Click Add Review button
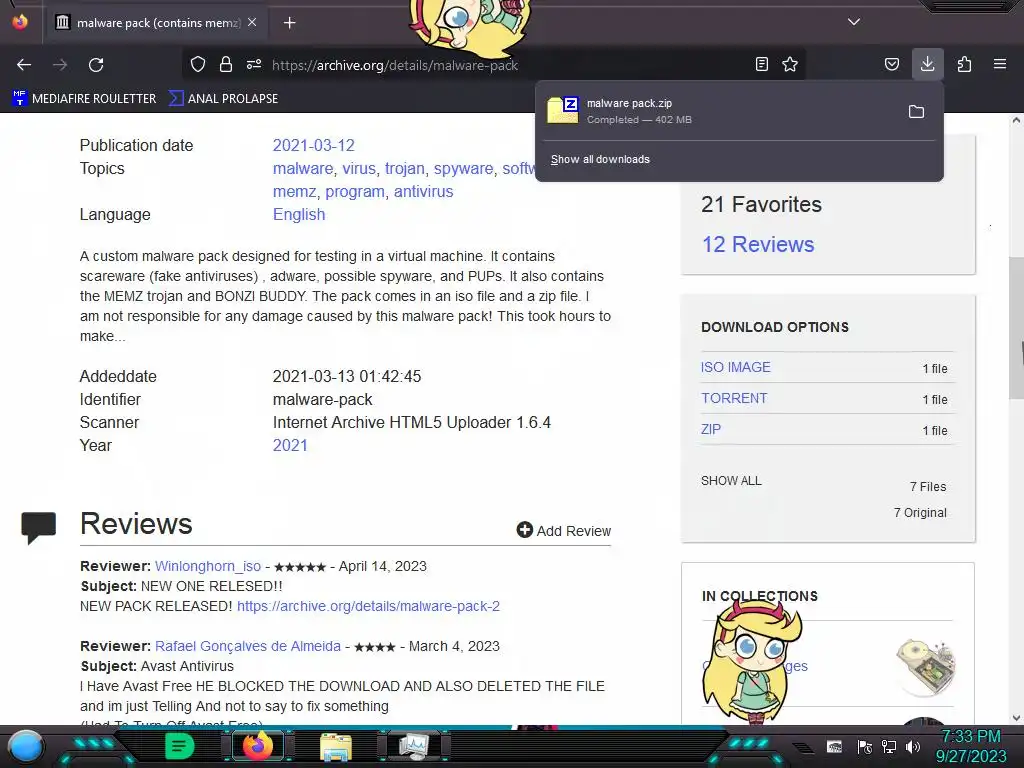 pos(564,530)
